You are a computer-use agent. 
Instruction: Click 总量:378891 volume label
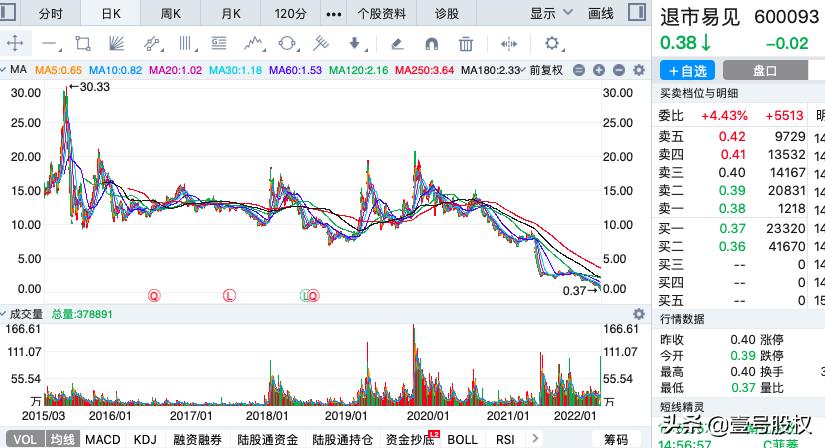tap(82, 314)
